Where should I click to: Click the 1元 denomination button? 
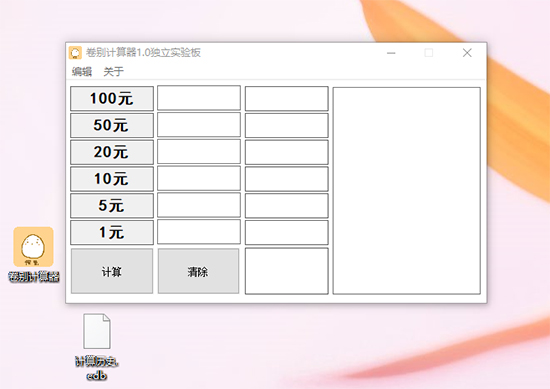112,232
